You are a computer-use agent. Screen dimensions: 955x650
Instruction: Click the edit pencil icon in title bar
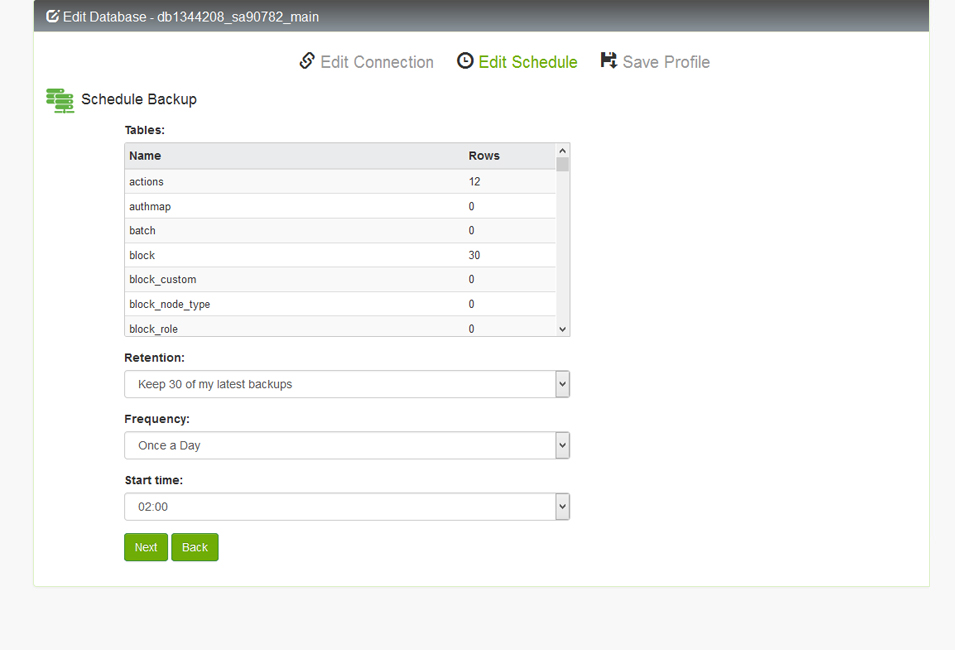(x=53, y=16)
